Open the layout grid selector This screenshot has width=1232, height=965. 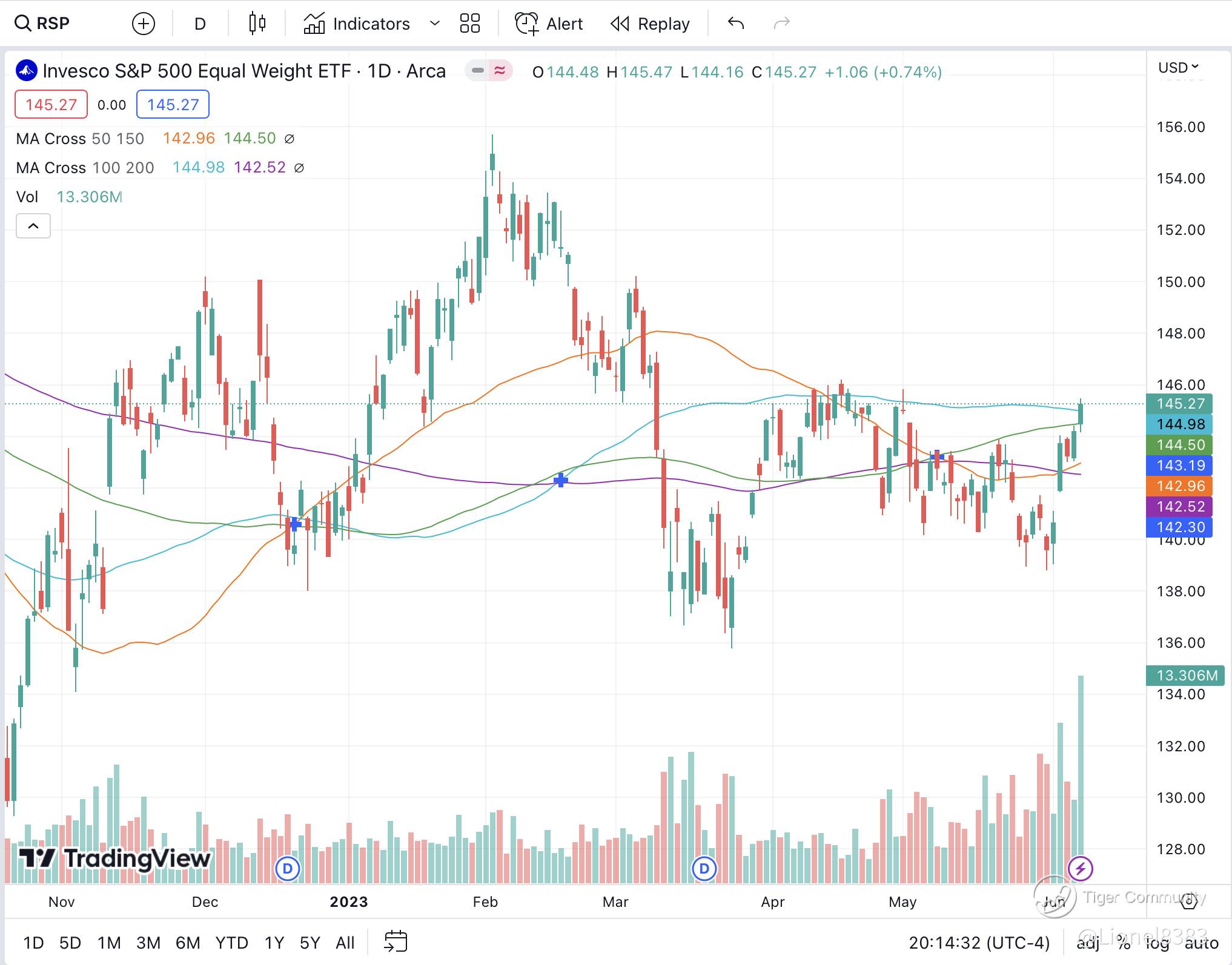pyautogui.click(x=469, y=24)
